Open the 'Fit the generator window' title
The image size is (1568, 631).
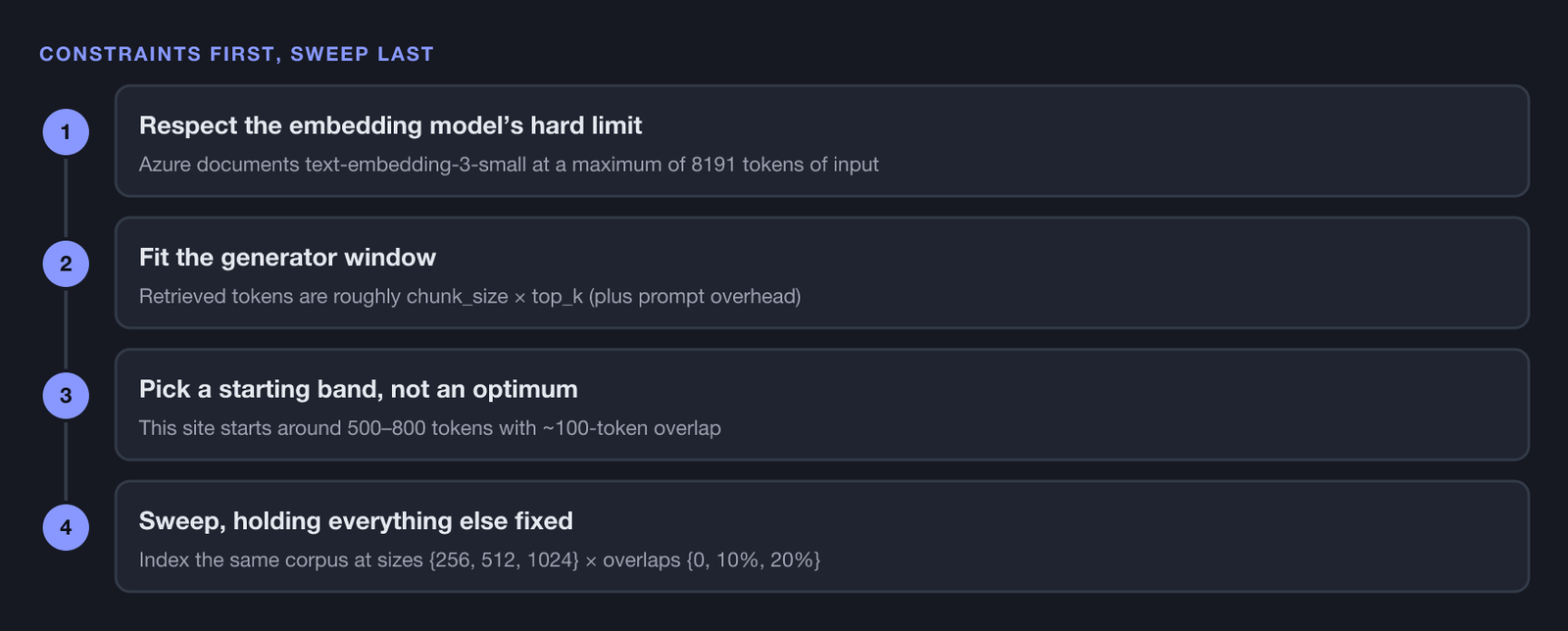287,258
